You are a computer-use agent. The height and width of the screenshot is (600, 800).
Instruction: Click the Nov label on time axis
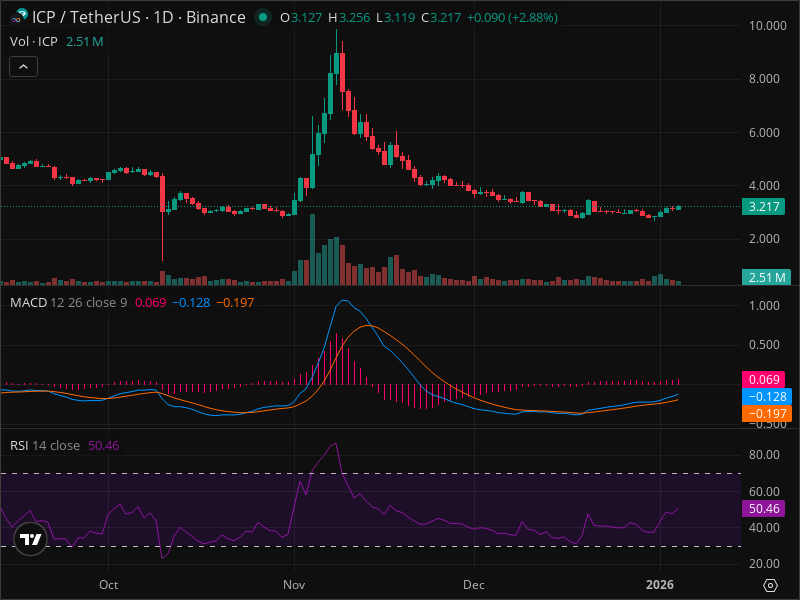[x=294, y=585]
